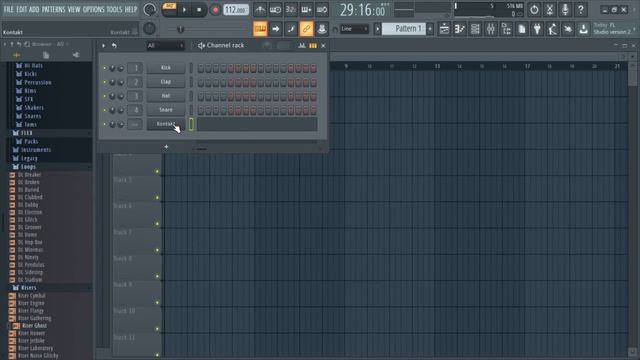Click the Kick channel button
Image resolution: width=640 pixels, height=360 pixels.
click(x=166, y=68)
